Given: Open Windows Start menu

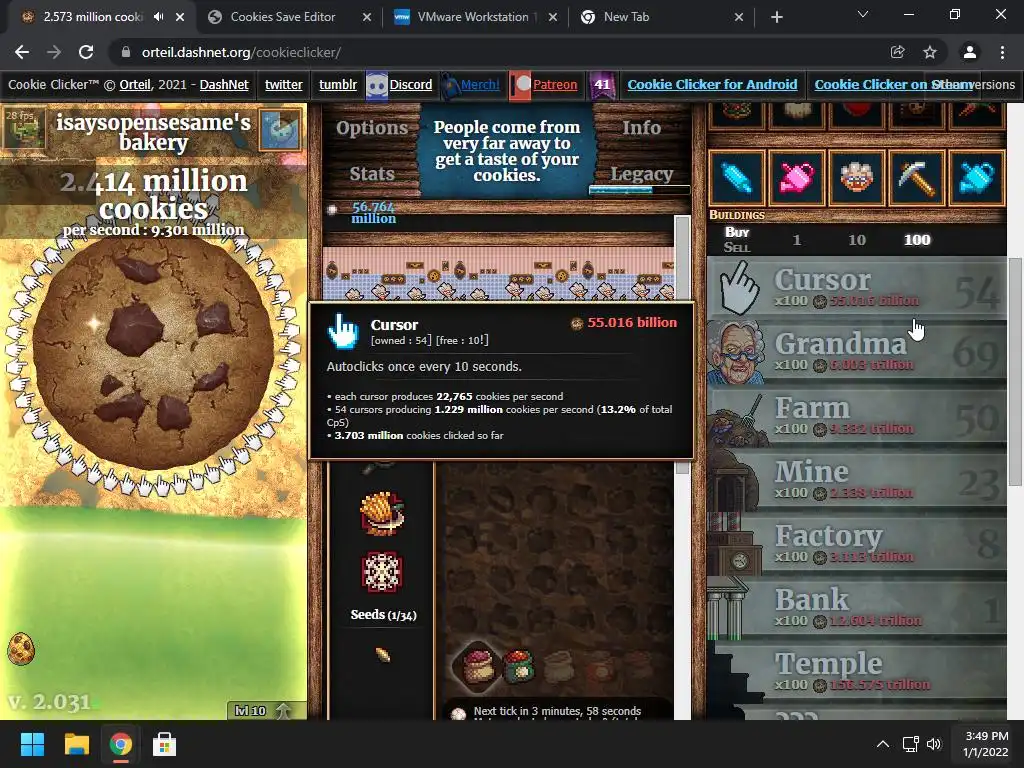Looking at the screenshot, I should 32,744.
